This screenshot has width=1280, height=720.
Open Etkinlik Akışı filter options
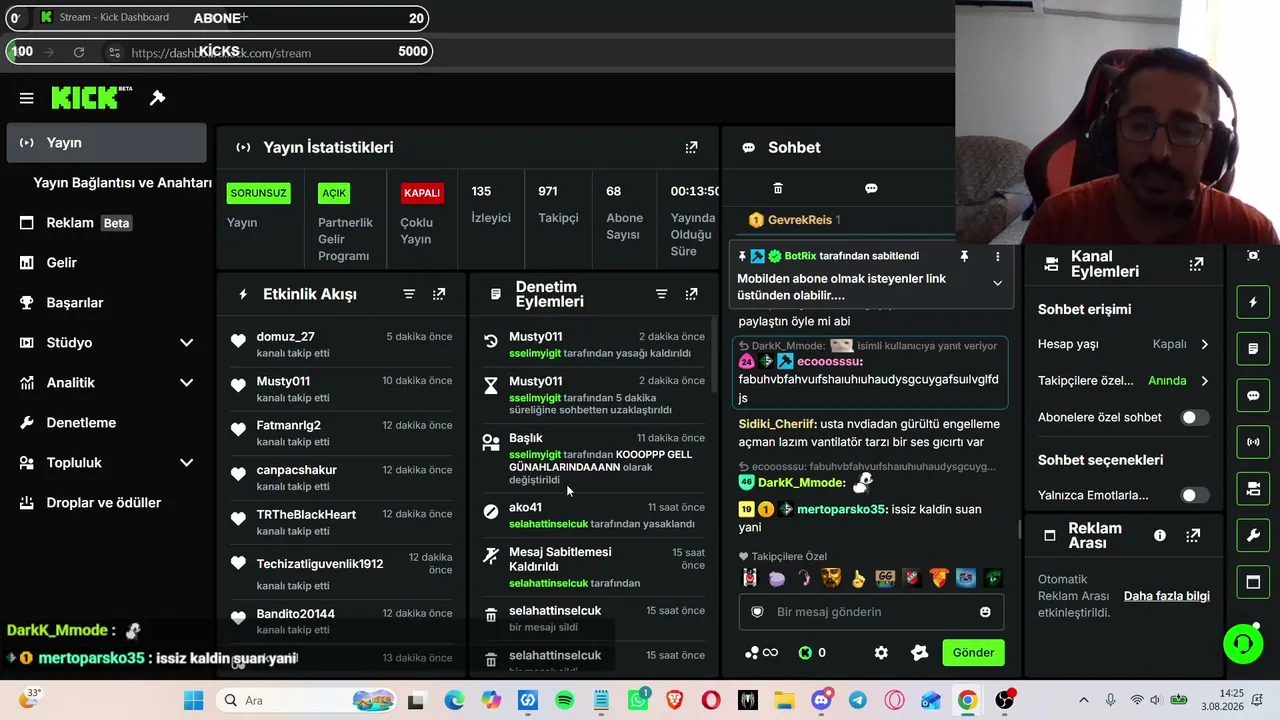pos(409,294)
